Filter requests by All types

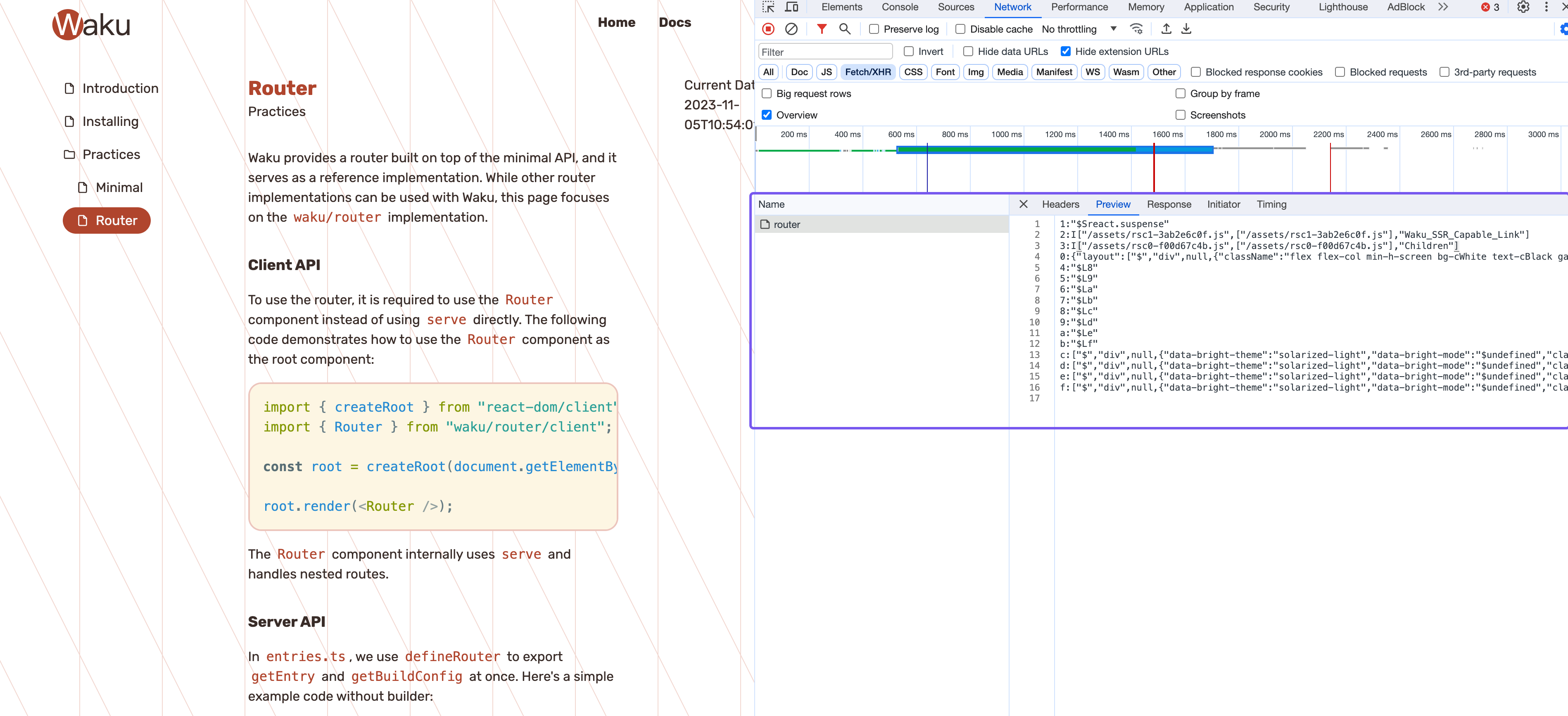click(768, 72)
